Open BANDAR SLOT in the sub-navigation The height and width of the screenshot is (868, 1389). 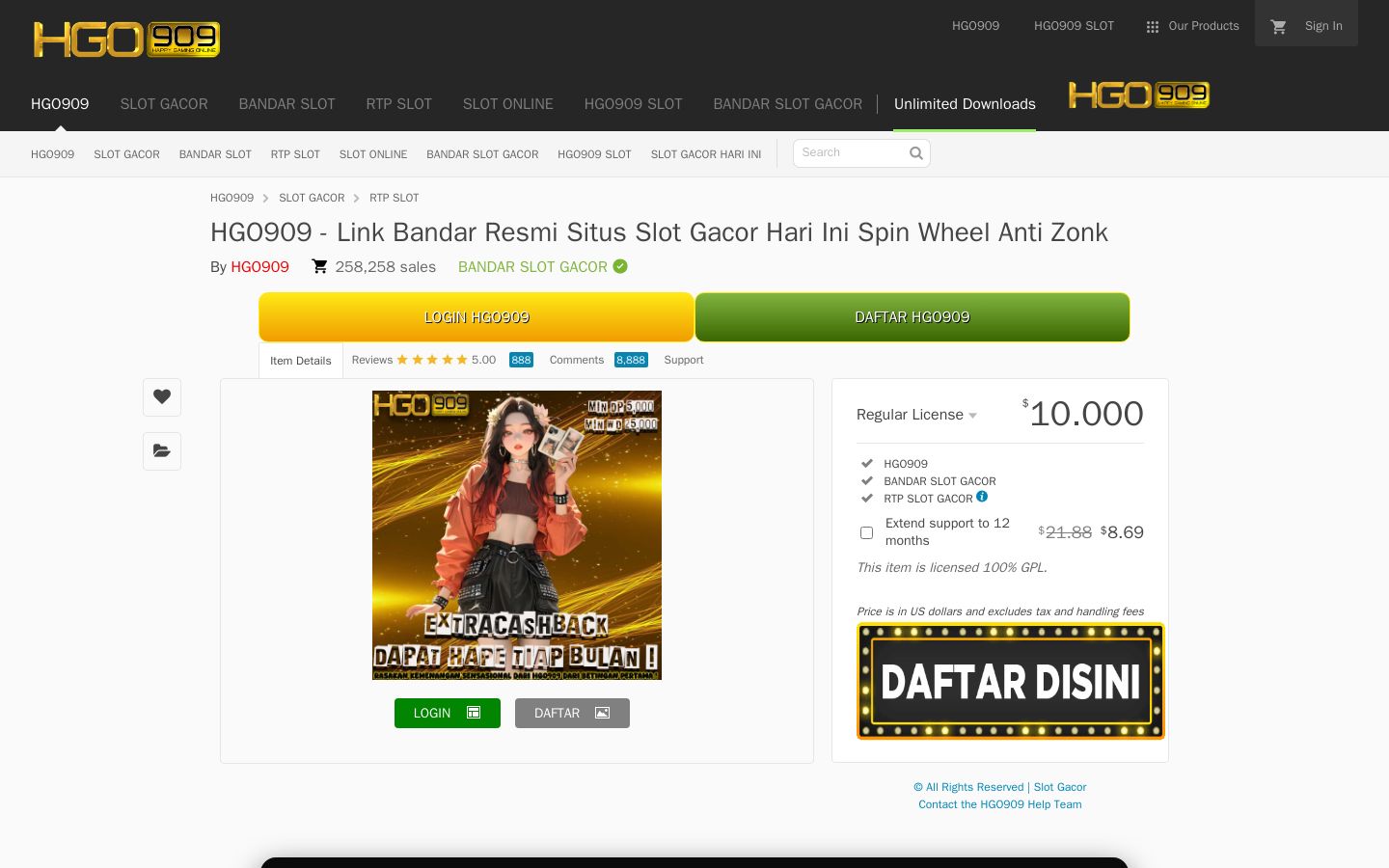(215, 154)
